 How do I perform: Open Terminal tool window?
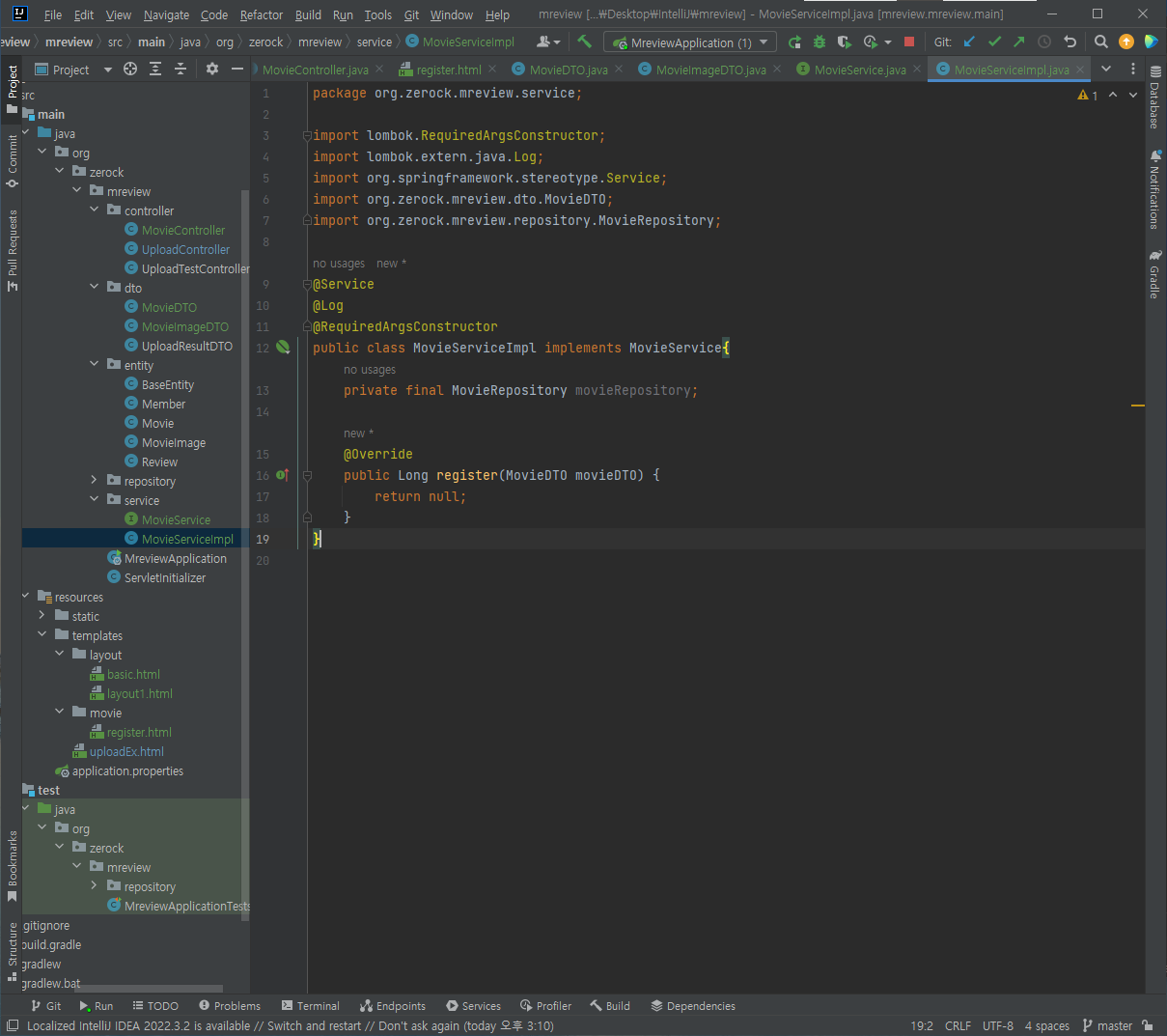(x=310, y=1005)
